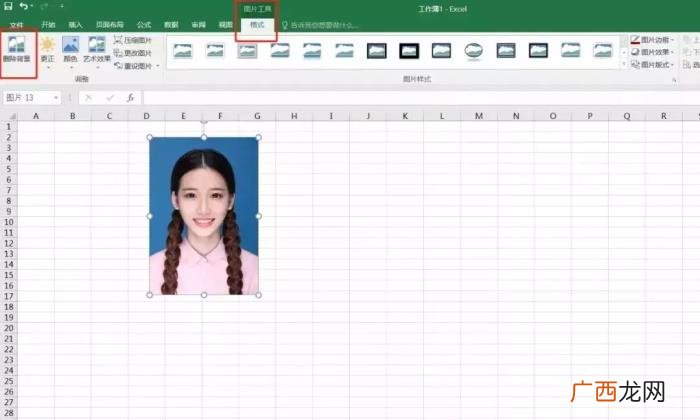700x420 pixels.
Task: Click the save icon in title bar
Action: [x=8, y=6]
